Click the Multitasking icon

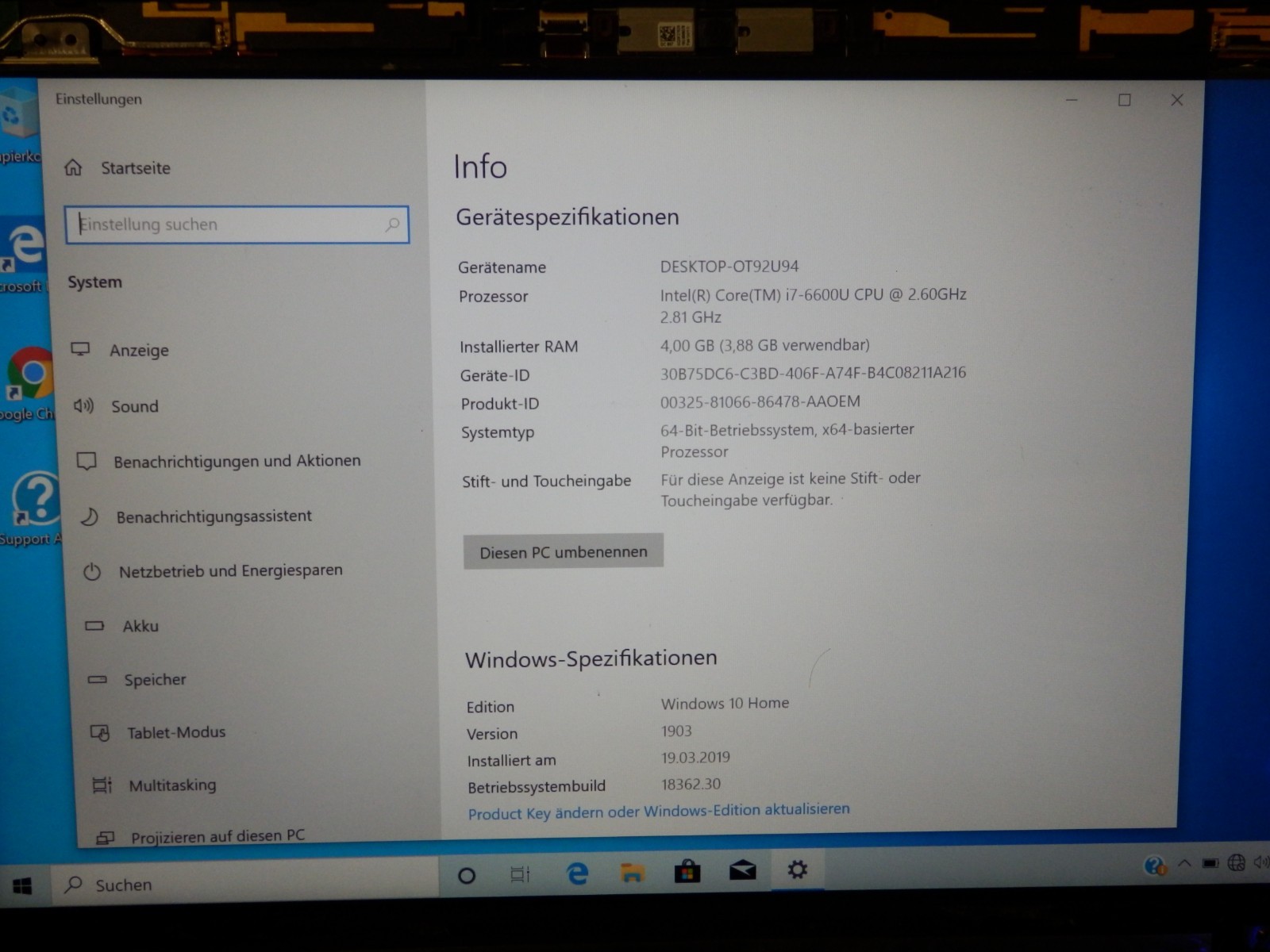(x=102, y=785)
